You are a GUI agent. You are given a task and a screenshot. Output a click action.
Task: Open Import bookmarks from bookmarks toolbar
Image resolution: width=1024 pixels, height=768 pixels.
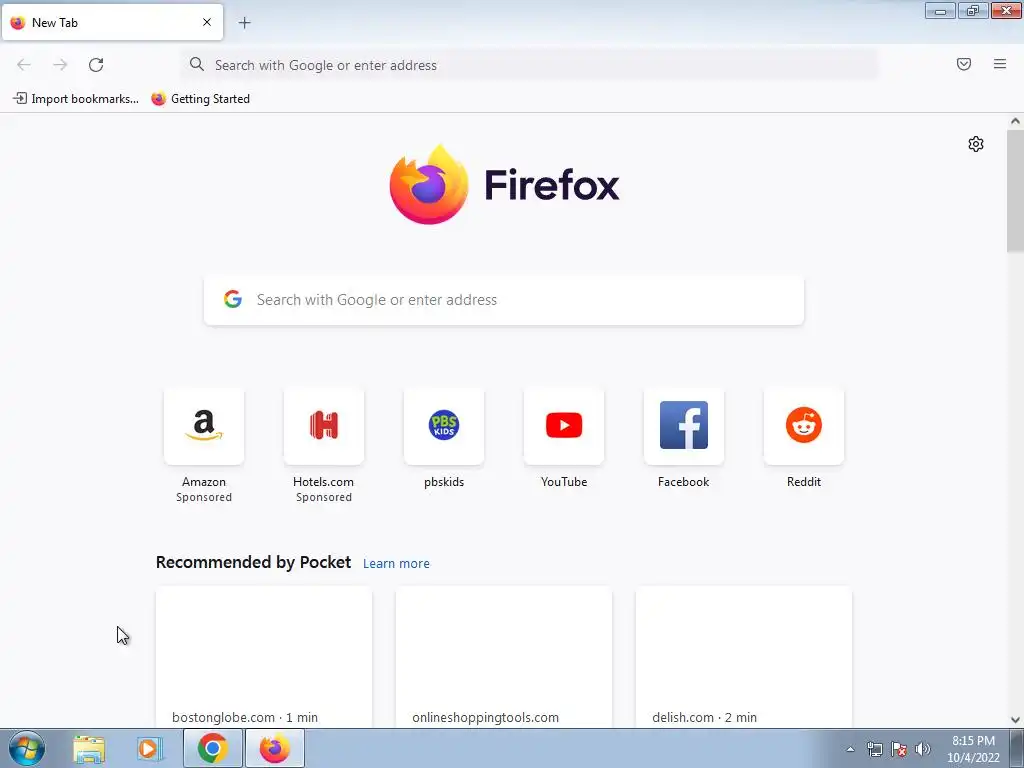click(x=76, y=99)
